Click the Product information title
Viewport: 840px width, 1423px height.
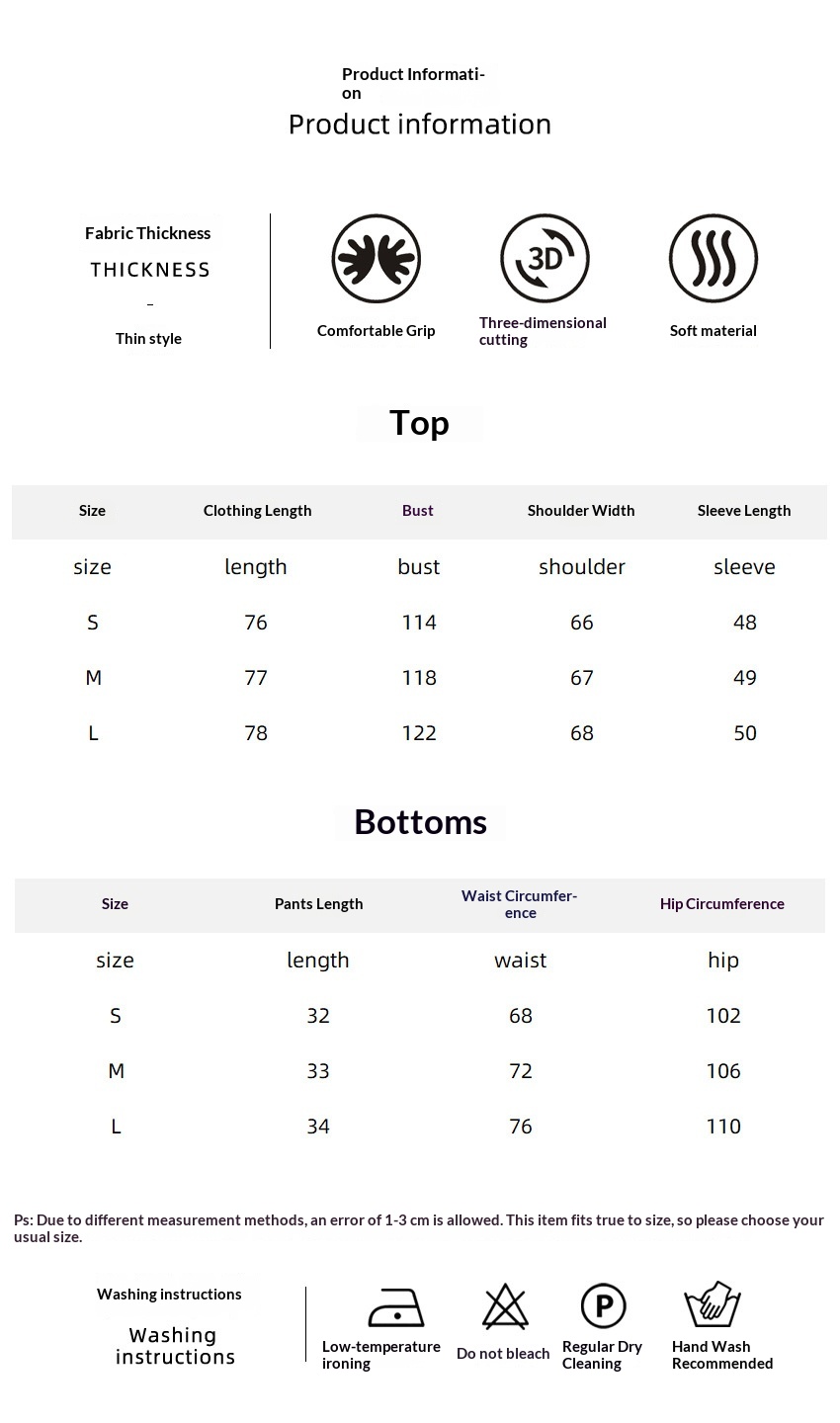[x=420, y=125]
